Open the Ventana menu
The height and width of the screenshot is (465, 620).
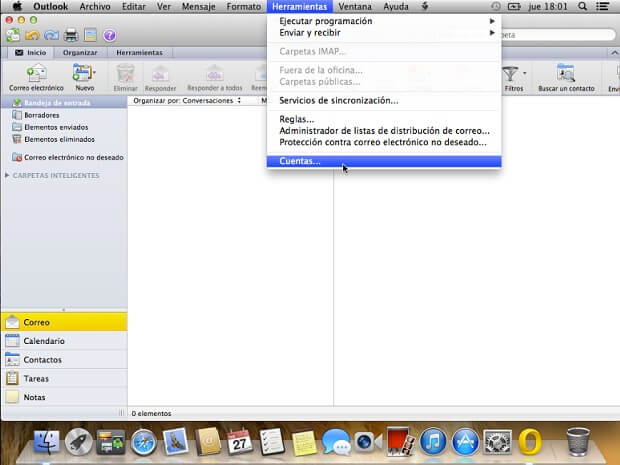click(355, 6)
